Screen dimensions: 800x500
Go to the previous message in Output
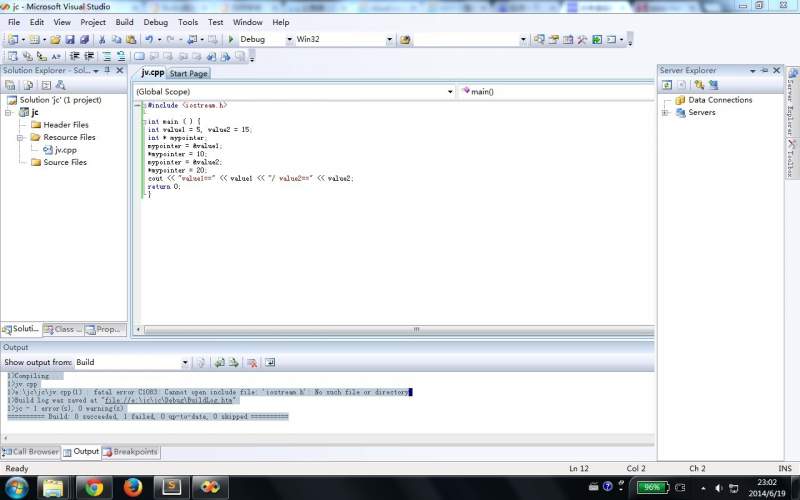point(220,363)
